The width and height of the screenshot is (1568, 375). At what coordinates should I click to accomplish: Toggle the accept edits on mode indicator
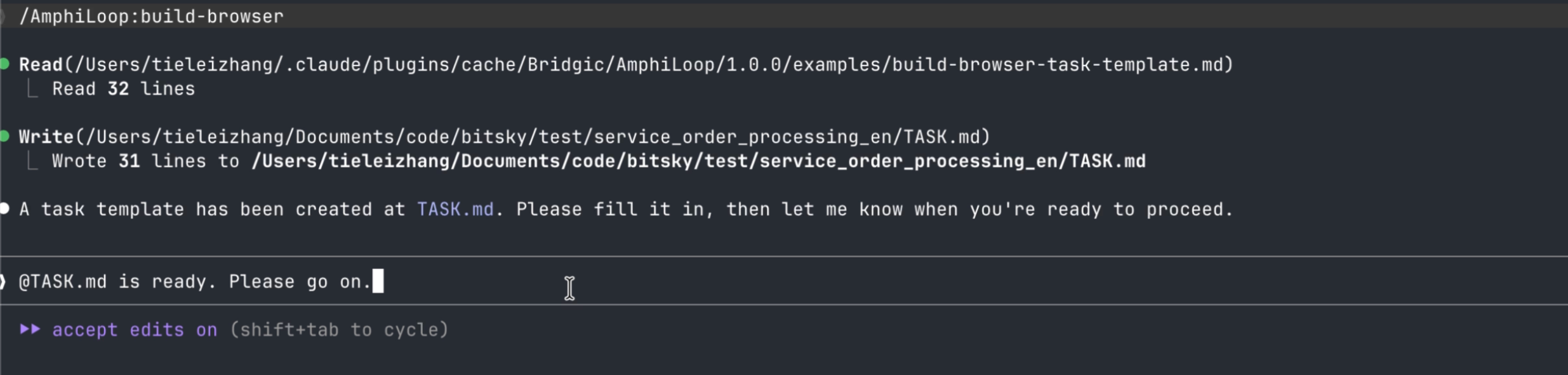135,330
